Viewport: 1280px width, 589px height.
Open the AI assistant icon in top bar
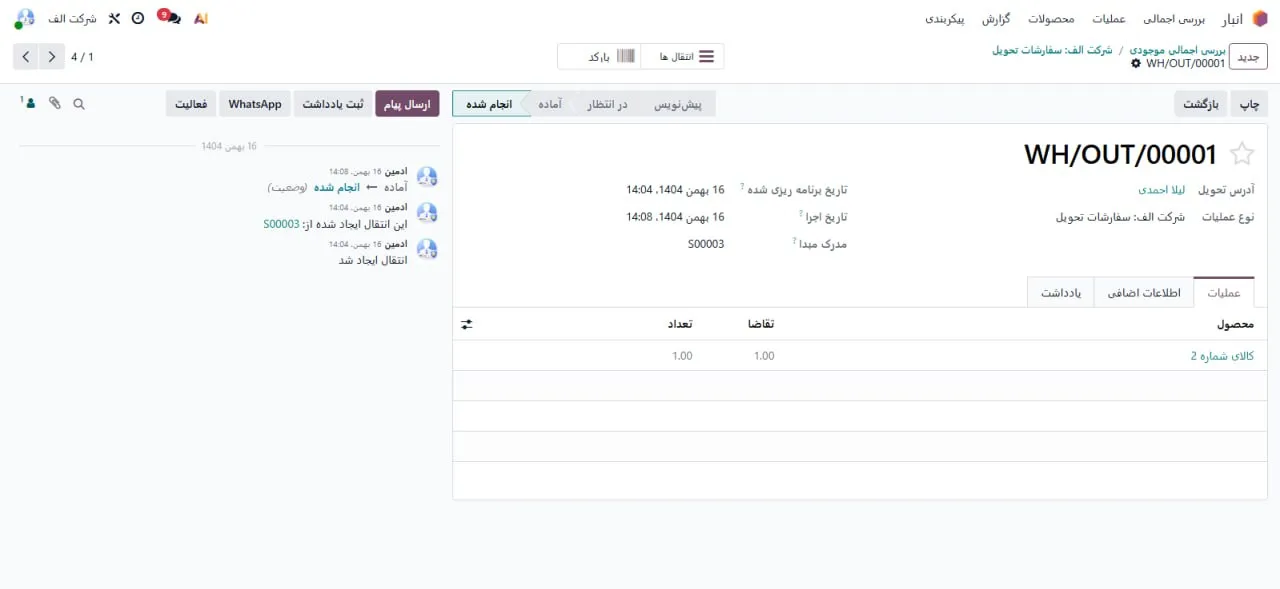point(201,18)
